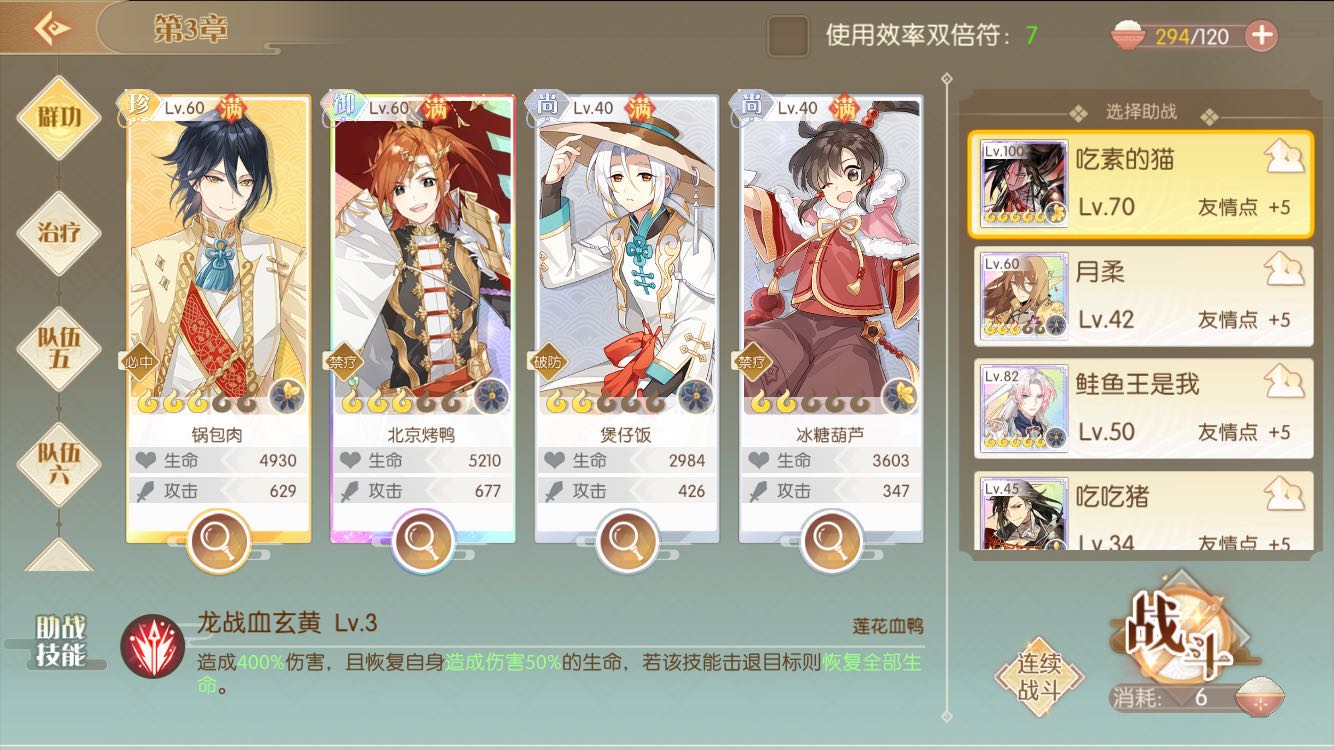The height and width of the screenshot is (750, 1334).
Task: Select 吃素的猫 as assist helper
Action: click(x=1141, y=184)
